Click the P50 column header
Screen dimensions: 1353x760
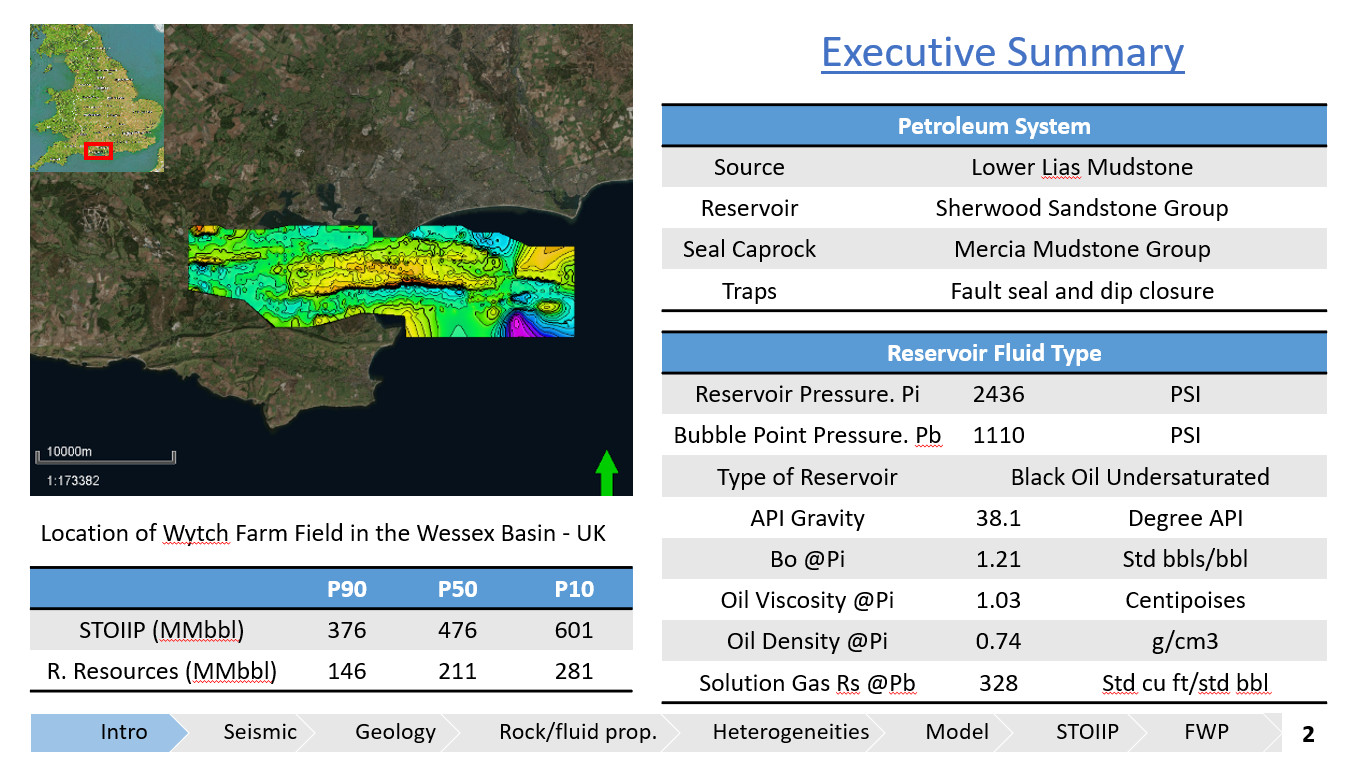pos(457,589)
